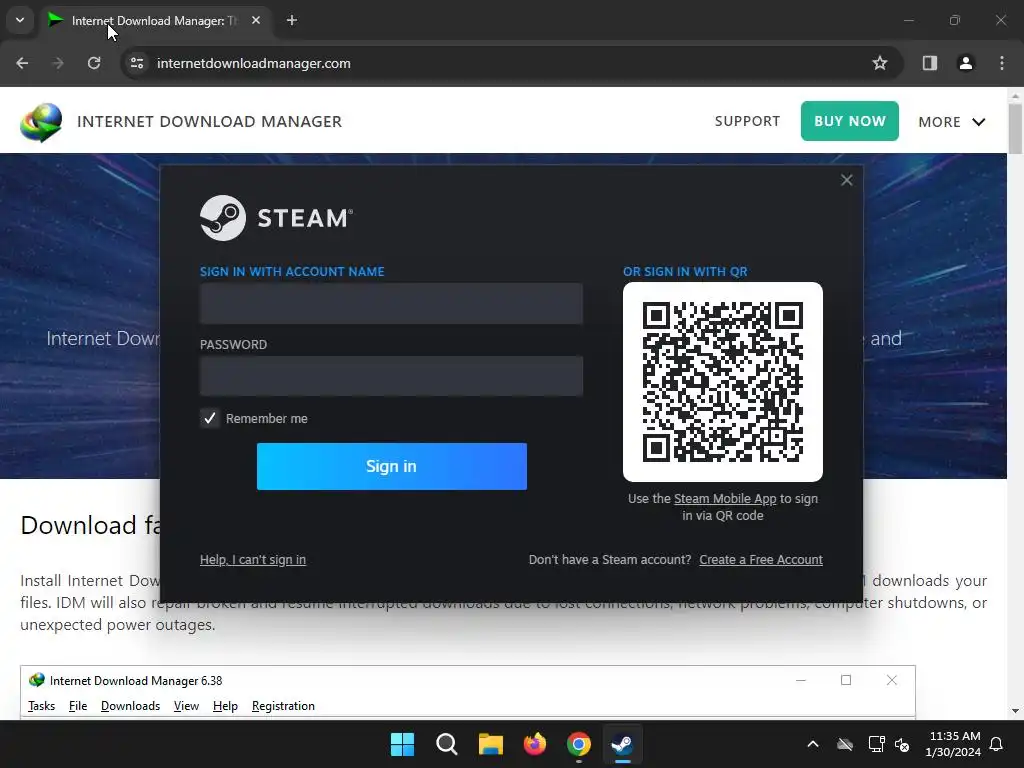Open Downloads menu in IDM screenshot
1024x768 pixels.
(x=130, y=706)
